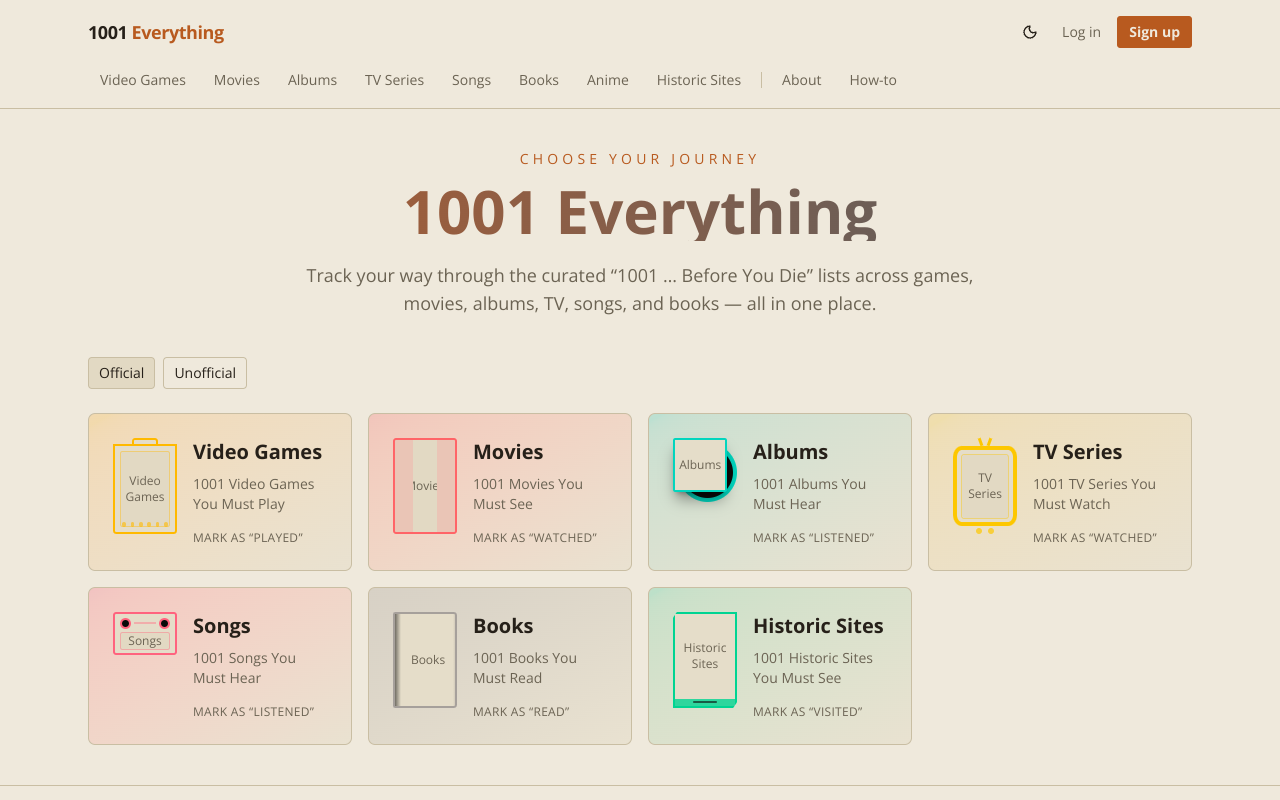The height and width of the screenshot is (800, 1280).
Task: Click the Log in link
Action: coord(1081,32)
